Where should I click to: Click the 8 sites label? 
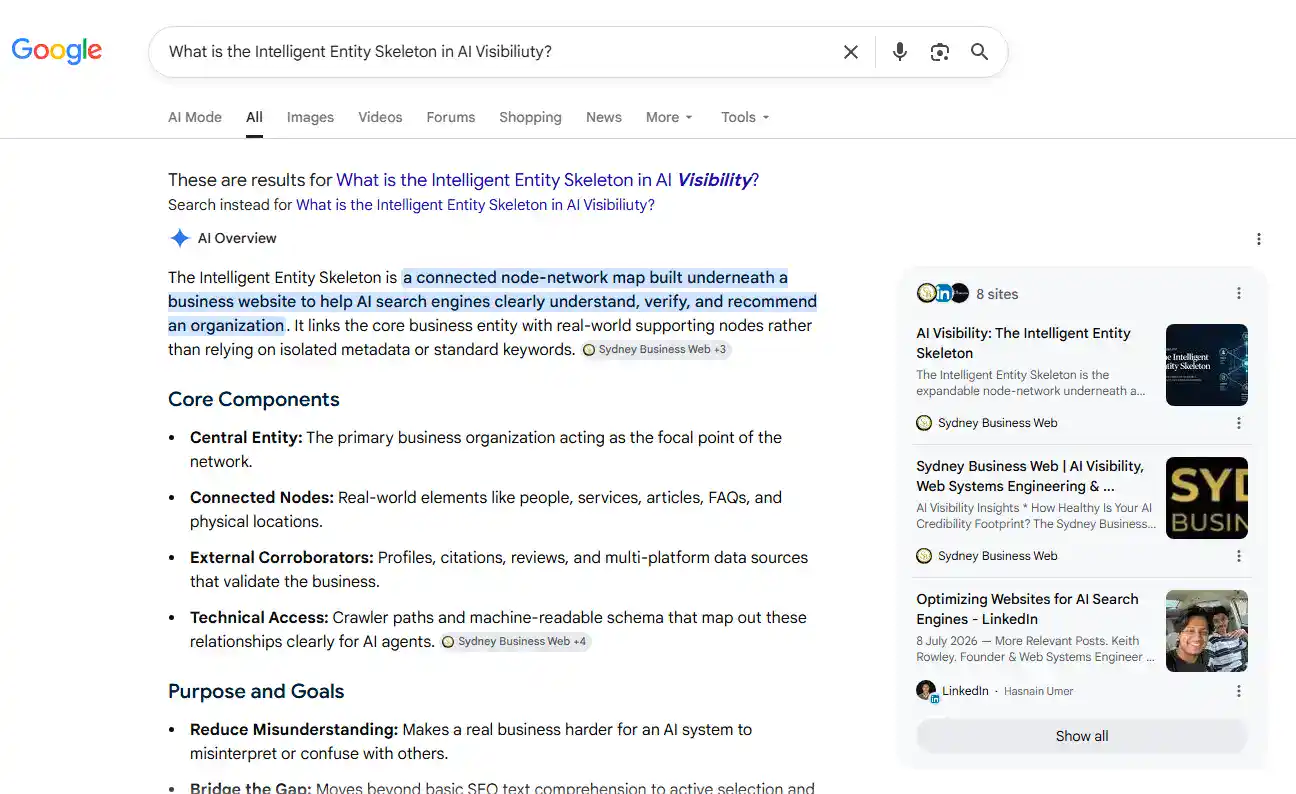[x=997, y=294]
